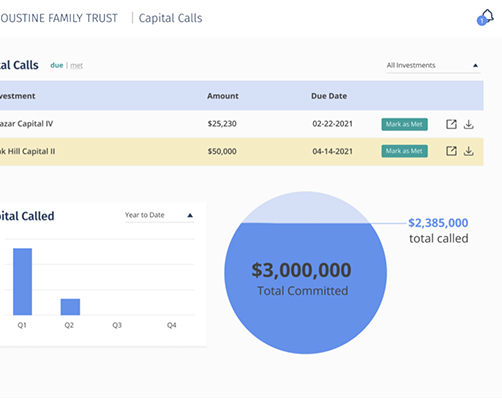The height and width of the screenshot is (398, 502).
Task: Open the Capital Calls page title
Action: tap(170, 18)
